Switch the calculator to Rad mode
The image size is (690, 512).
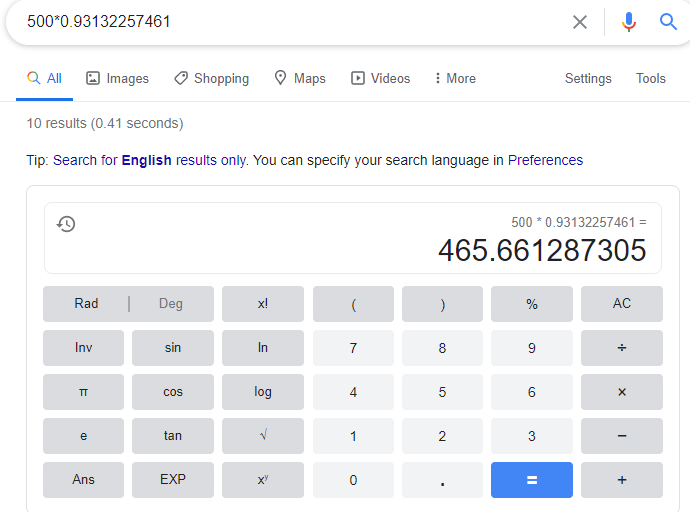(87, 304)
